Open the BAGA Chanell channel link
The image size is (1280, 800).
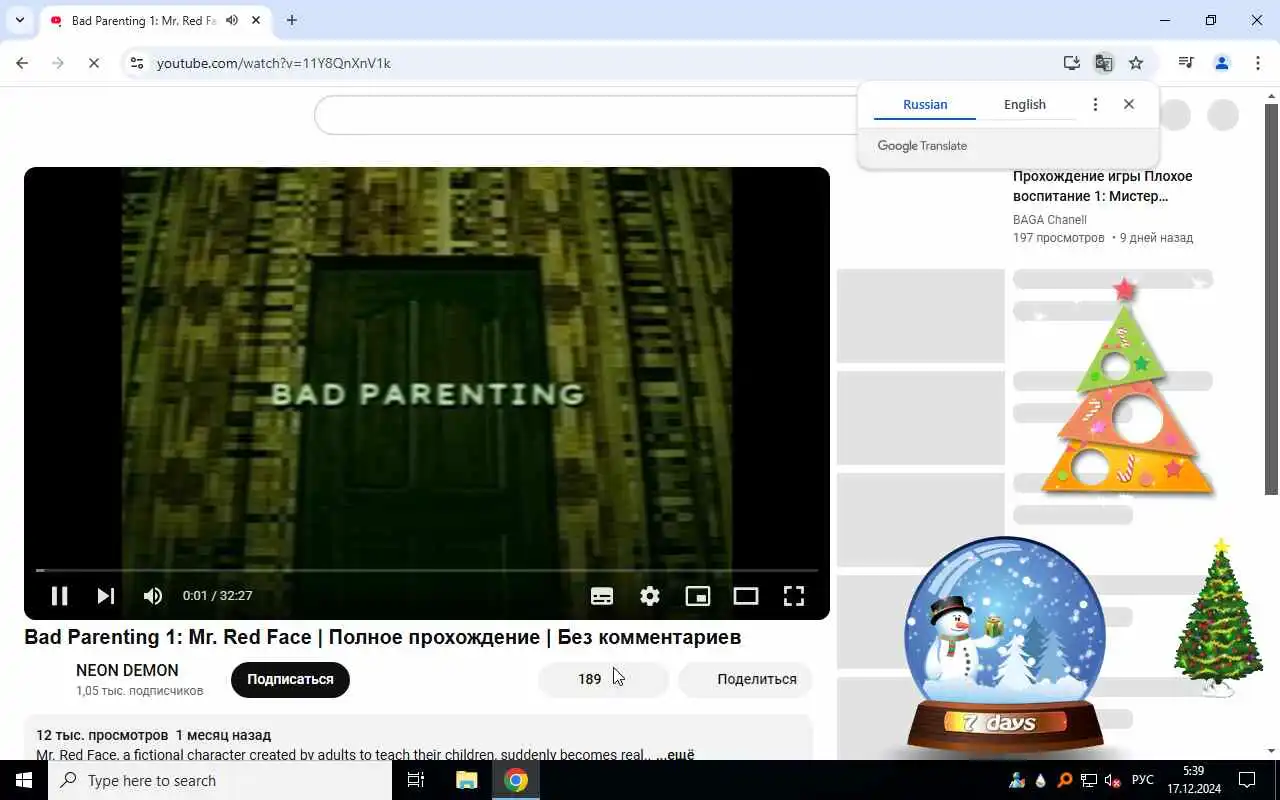pos(1049,220)
